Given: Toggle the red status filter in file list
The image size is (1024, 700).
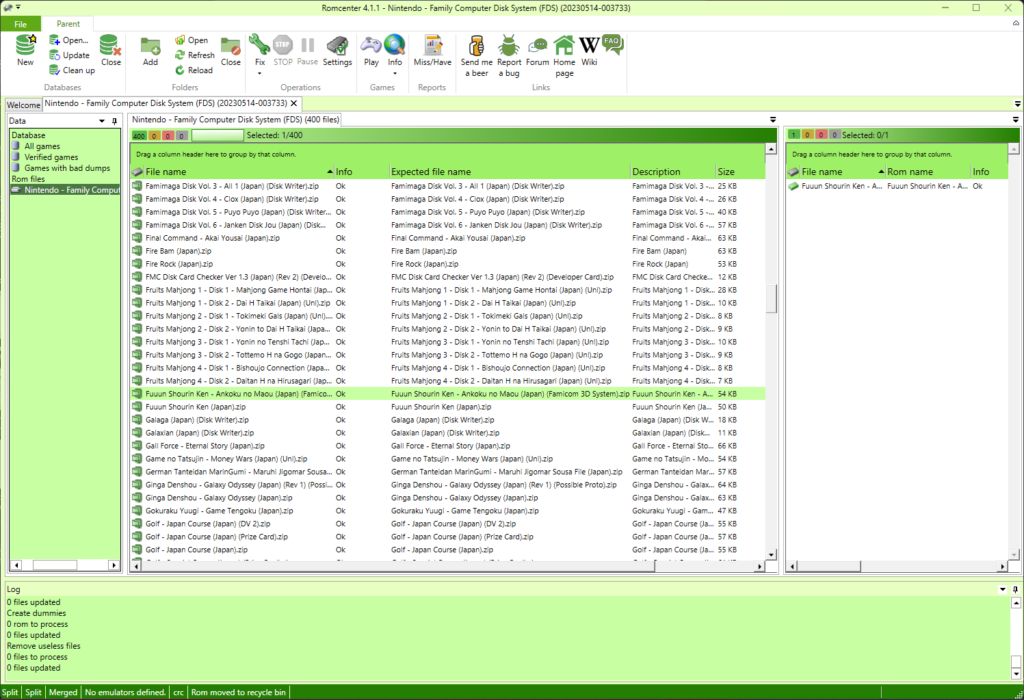Looking at the screenshot, I should click(x=168, y=136).
